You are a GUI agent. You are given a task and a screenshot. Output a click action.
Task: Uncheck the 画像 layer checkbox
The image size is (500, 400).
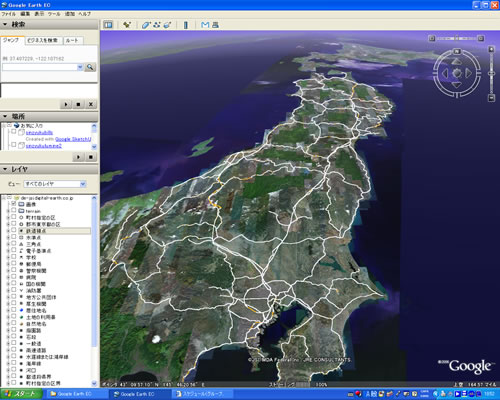pos(14,204)
